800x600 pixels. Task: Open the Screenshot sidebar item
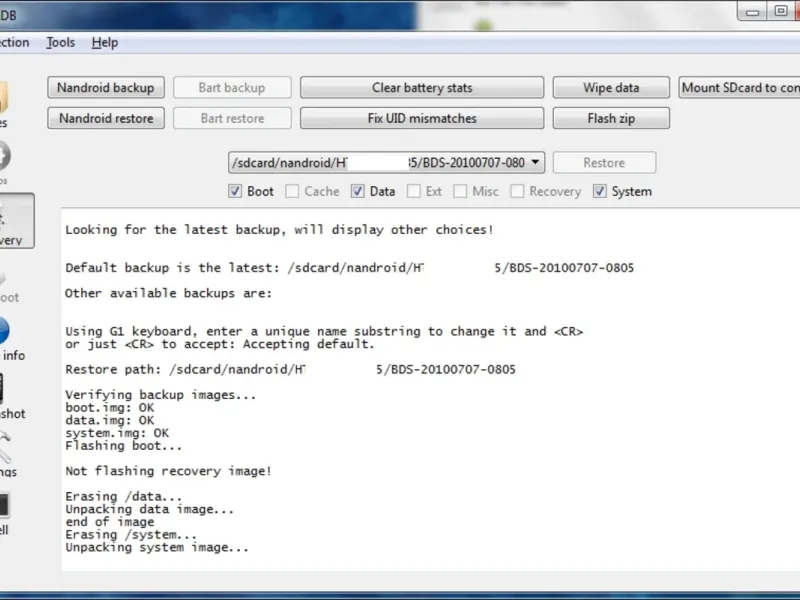pos(11,396)
